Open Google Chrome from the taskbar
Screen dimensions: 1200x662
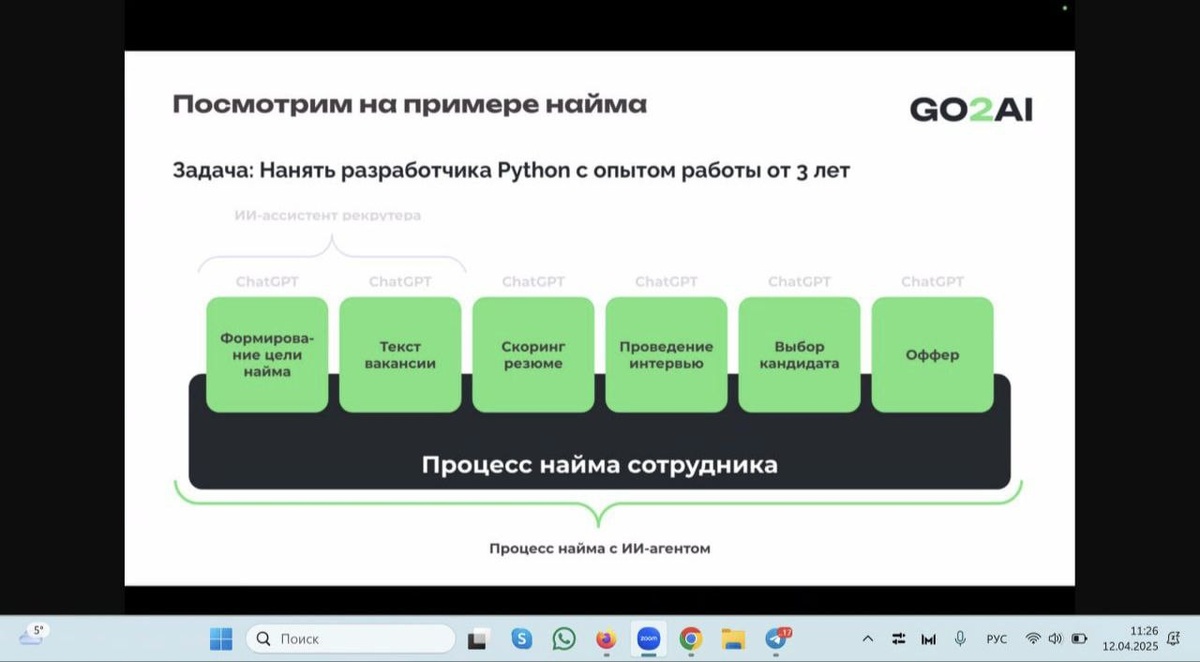(x=690, y=638)
